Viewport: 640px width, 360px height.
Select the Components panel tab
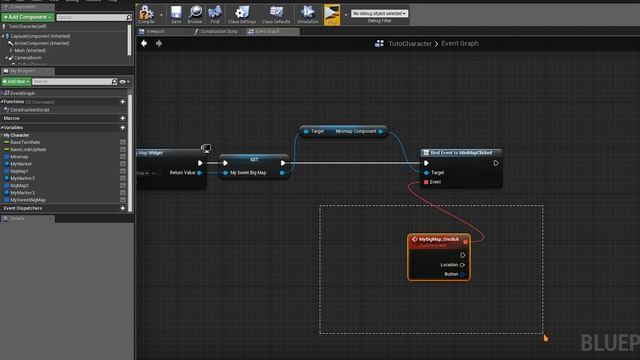pos(27,7)
